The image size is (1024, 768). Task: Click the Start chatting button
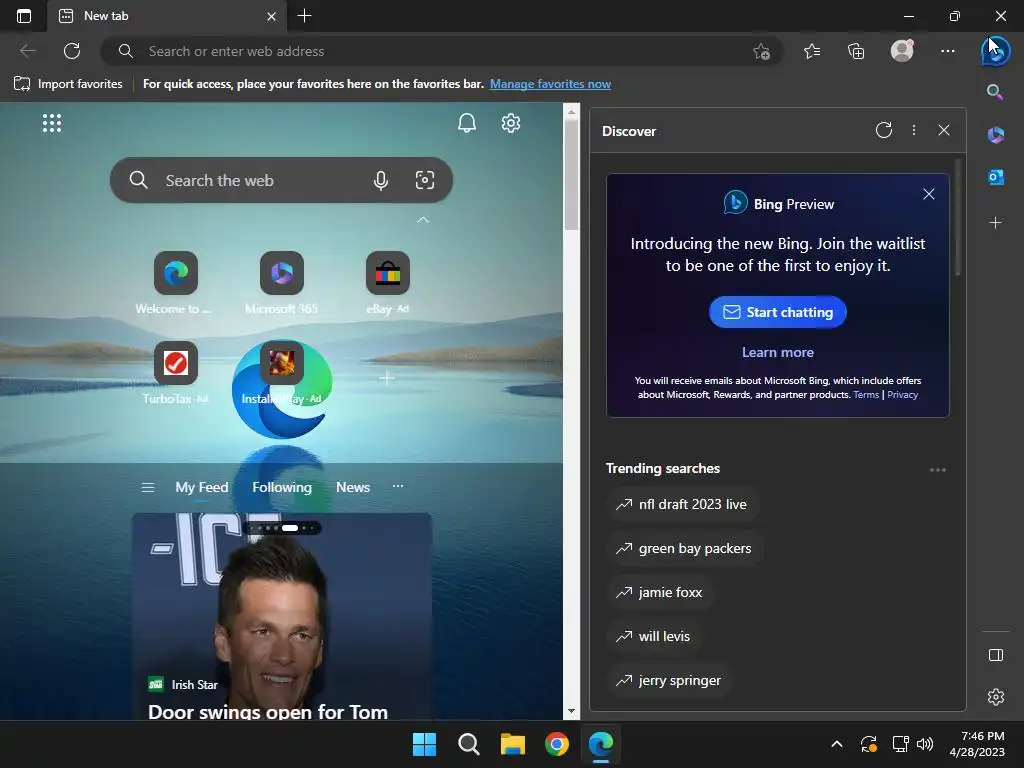[777, 312]
